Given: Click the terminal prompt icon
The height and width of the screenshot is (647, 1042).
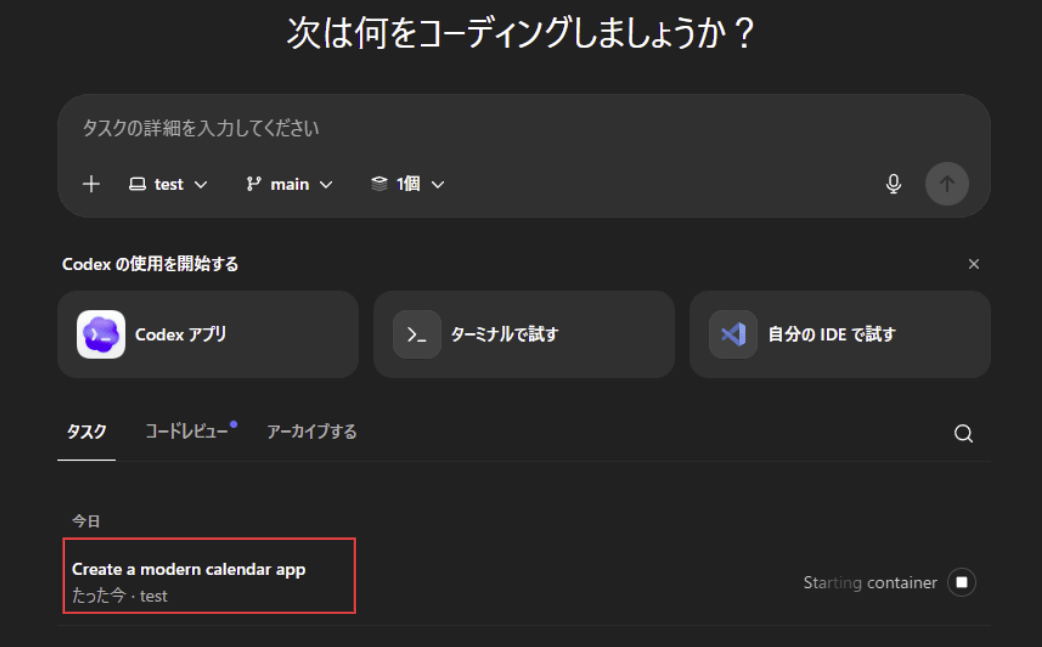Looking at the screenshot, I should tap(417, 334).
